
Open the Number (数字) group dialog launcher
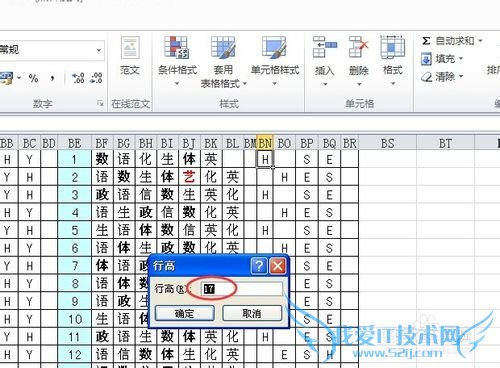click(100, 104)
